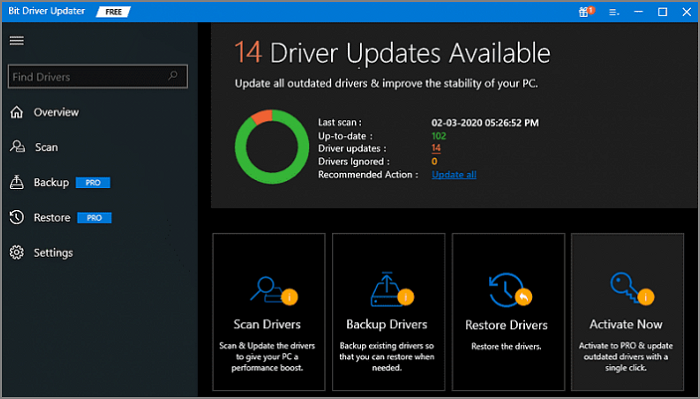
Task: Select the Restore Drivers card title
Action: (506, 325)
